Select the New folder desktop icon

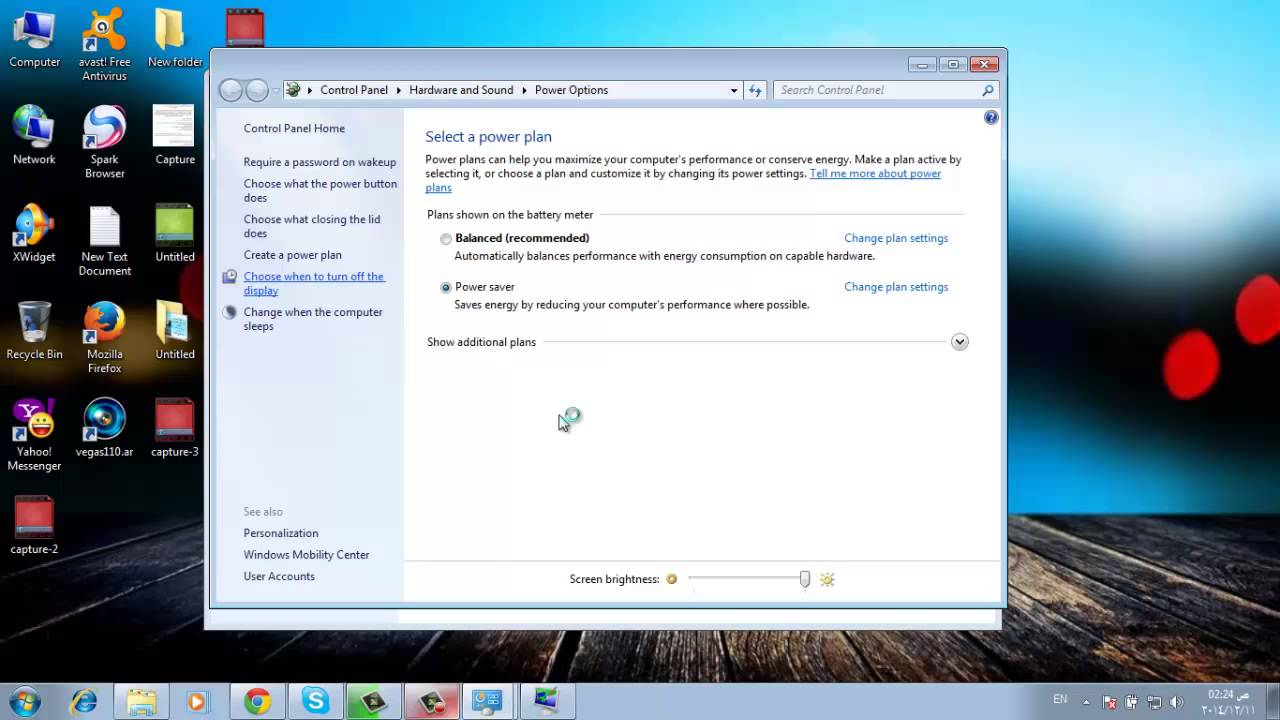pyautogui.click(x=174, y=39)
